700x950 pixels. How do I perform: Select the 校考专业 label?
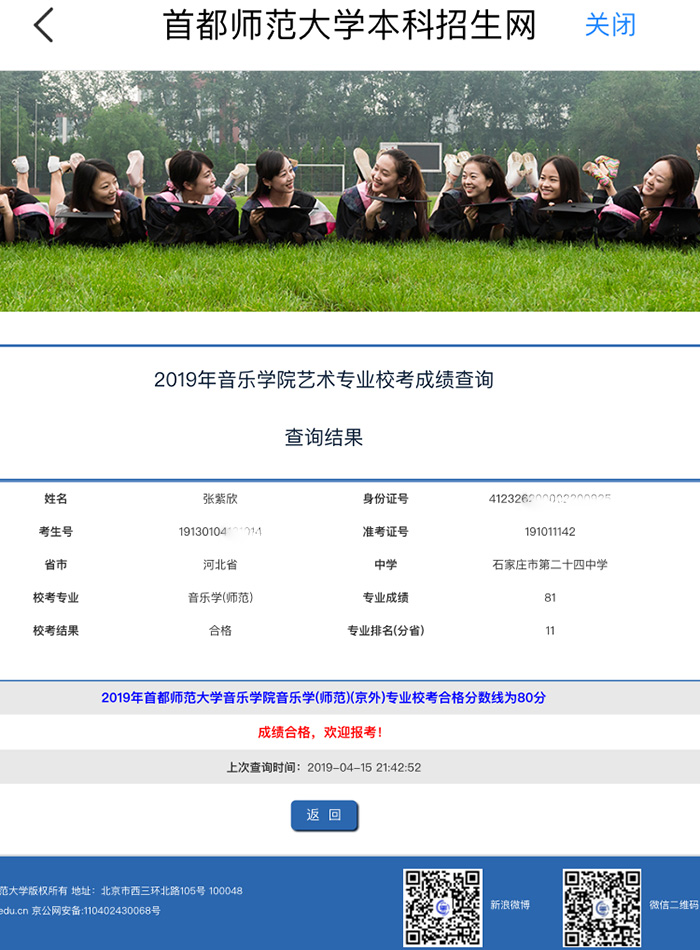coord(56,597)
